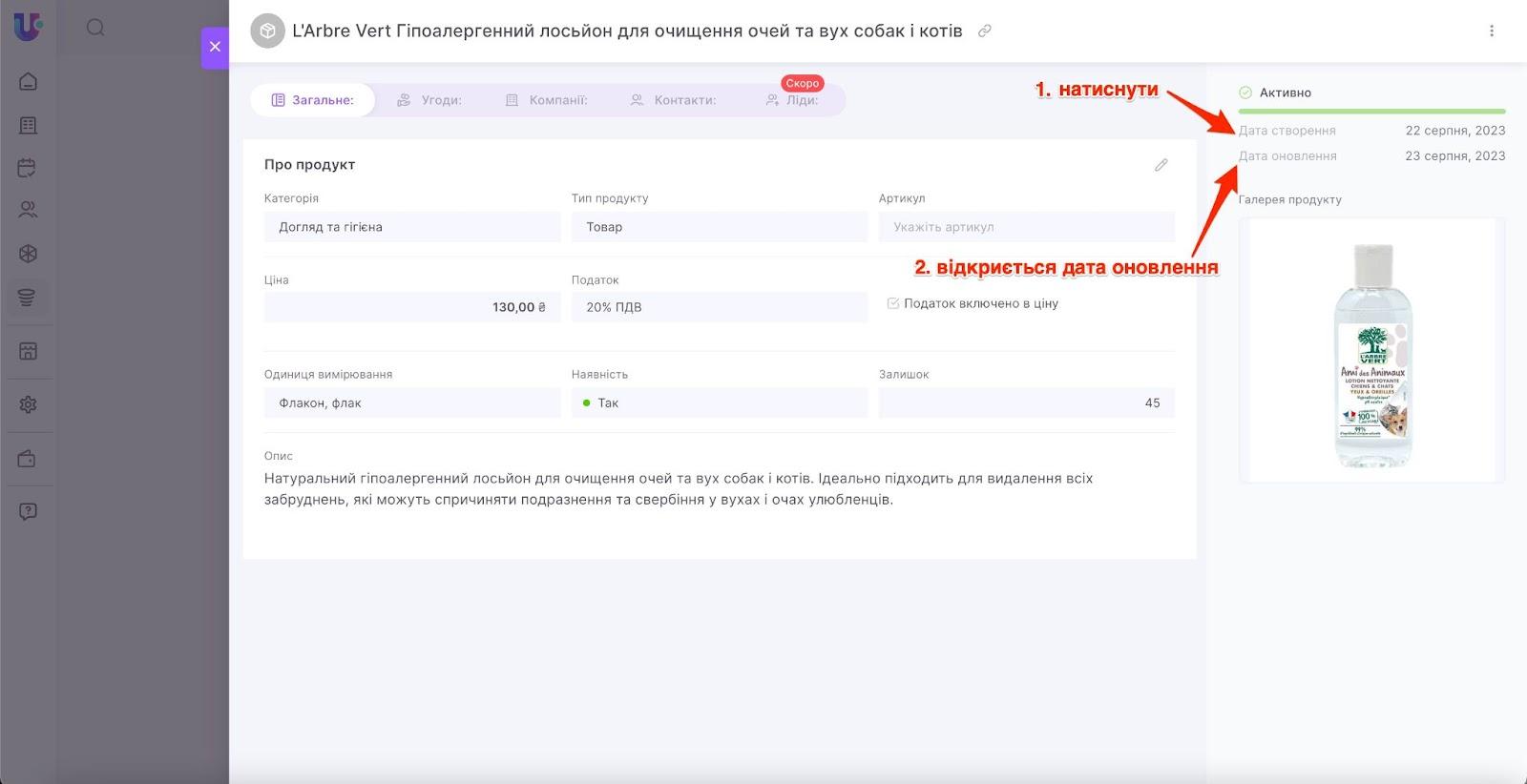This screenshot has width=1527, height=784.
Task: Click the Залишок field showing 45
Action: tap(1027, 402)
